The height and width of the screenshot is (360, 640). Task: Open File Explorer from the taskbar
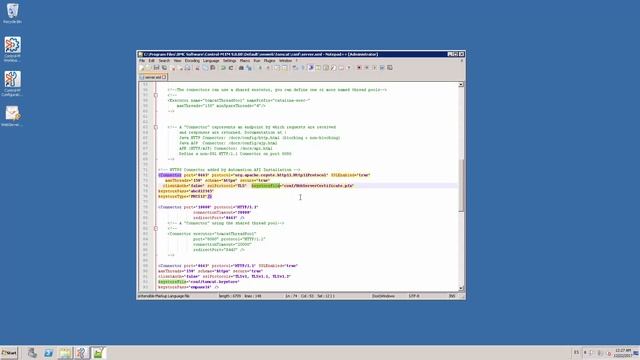(64, 353)
